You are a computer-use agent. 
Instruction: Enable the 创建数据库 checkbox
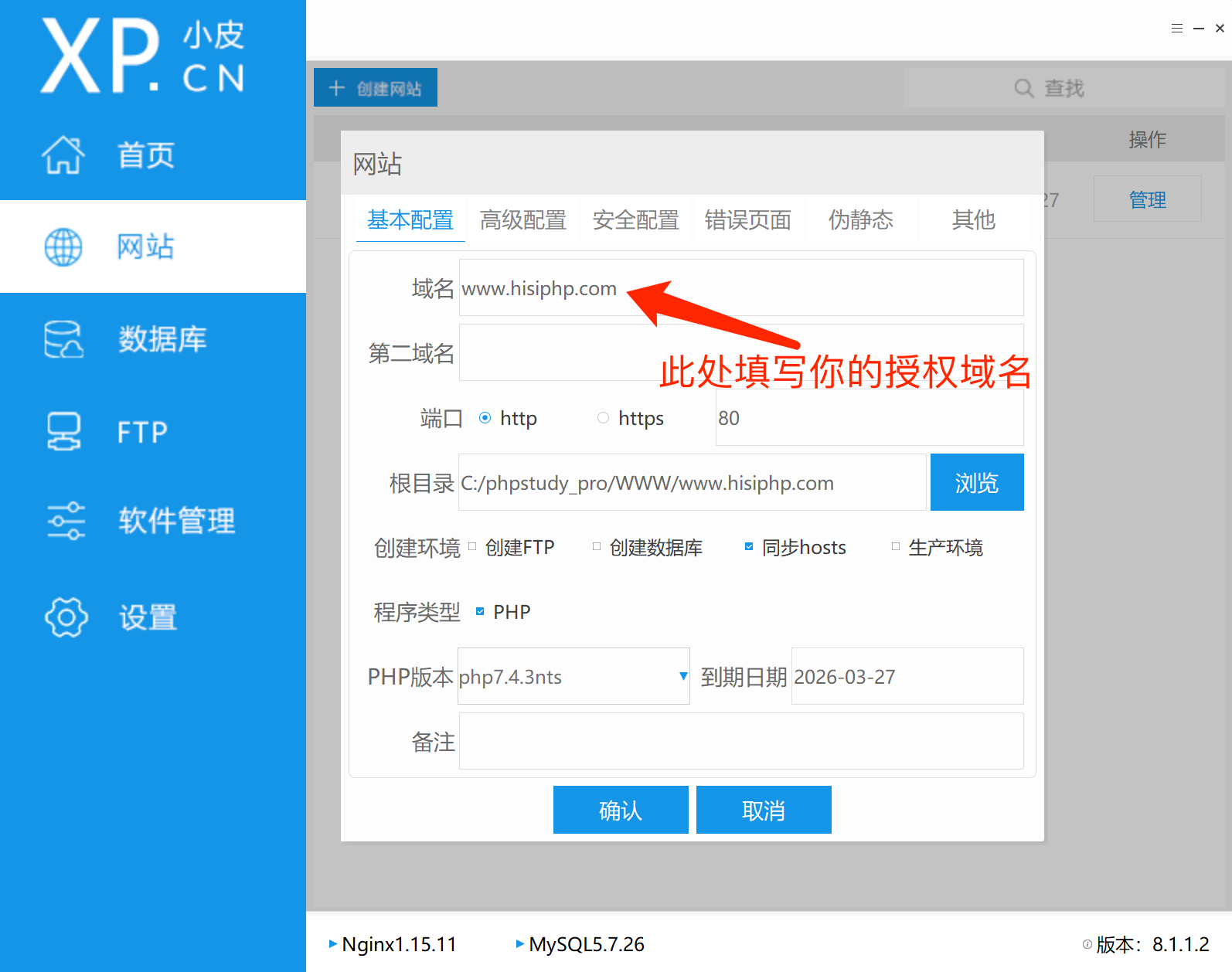(597, 546)
